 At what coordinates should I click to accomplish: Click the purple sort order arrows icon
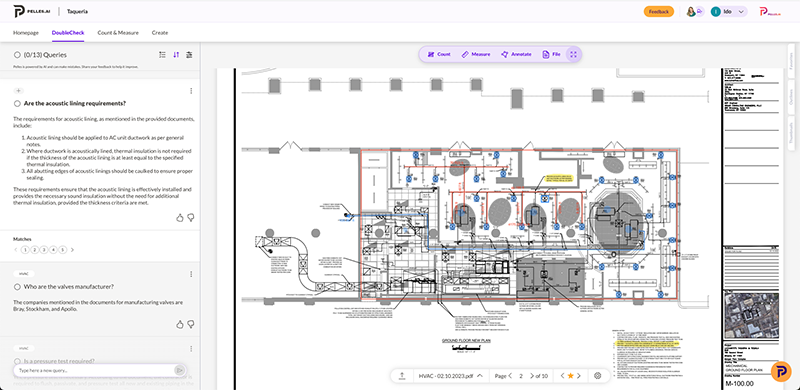(x=176, y=55)
